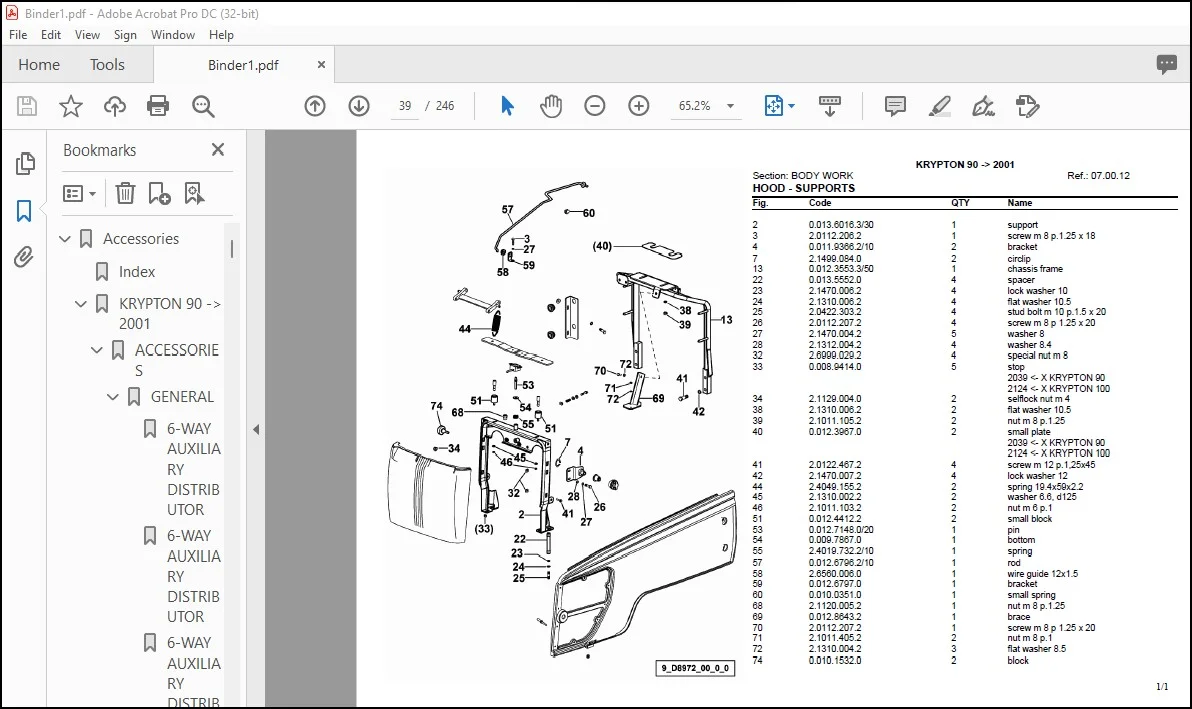Open the File menu
The width and height of the screenshot is (1192, 709).
coord(18,35)
